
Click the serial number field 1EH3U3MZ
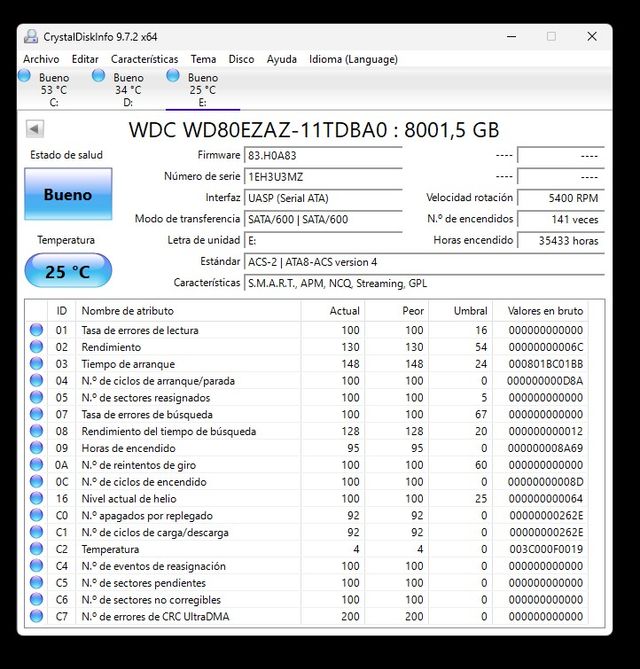point(323,177)
